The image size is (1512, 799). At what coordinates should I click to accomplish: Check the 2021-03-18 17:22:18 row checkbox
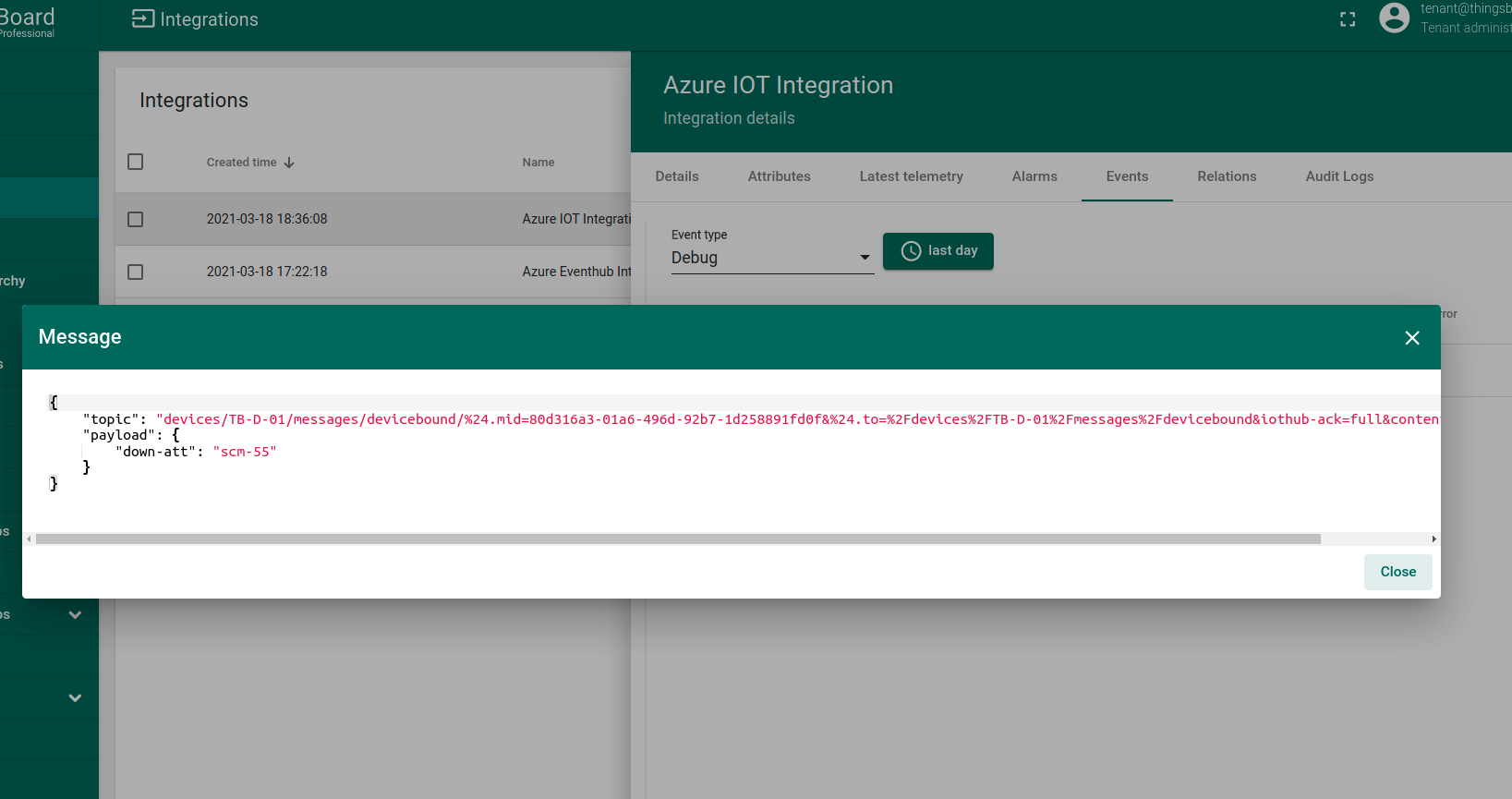click(136, 272)
